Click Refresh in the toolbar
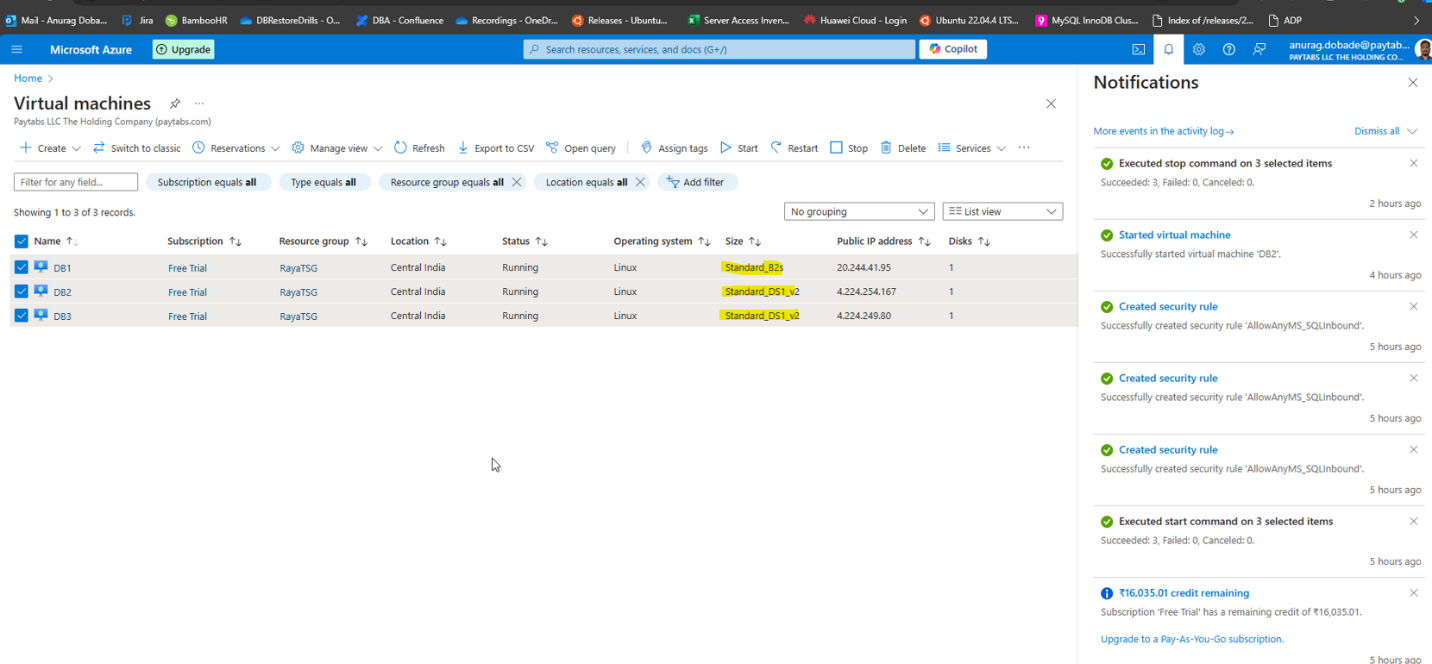The height and width of the screenshot is (664, 1432). (x=419, y=148)
